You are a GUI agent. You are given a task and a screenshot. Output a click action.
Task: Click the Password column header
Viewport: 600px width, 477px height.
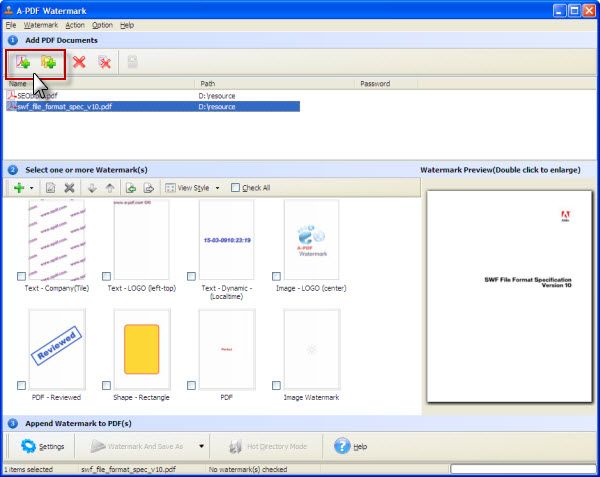(386, 83)
